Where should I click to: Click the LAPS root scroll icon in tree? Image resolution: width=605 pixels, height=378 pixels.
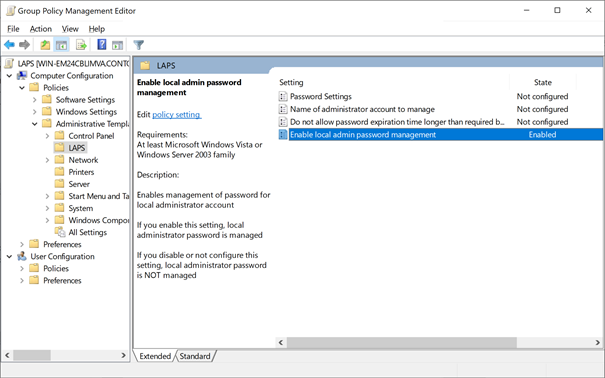(9, 63)
